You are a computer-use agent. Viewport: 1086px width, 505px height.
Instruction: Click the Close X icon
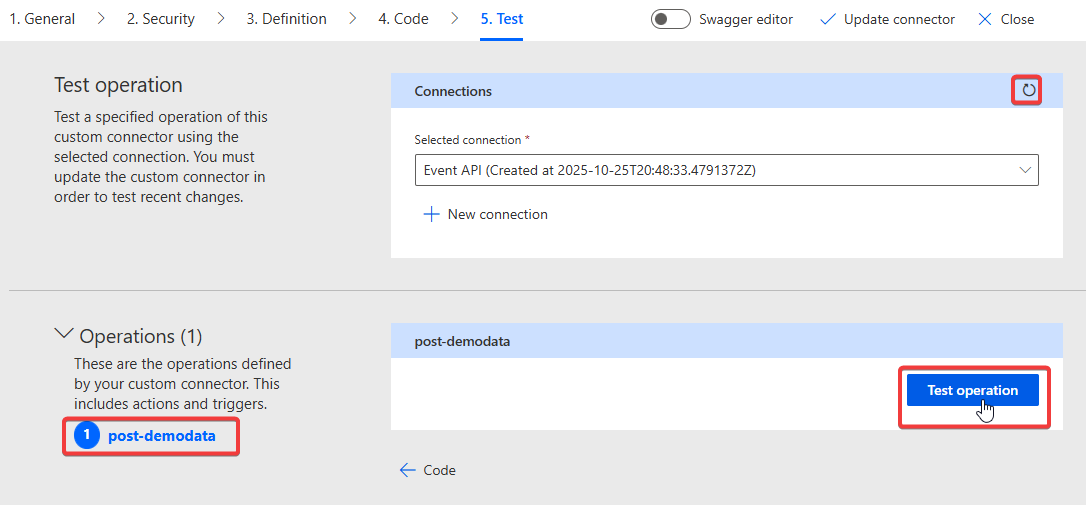click(985, 19)
